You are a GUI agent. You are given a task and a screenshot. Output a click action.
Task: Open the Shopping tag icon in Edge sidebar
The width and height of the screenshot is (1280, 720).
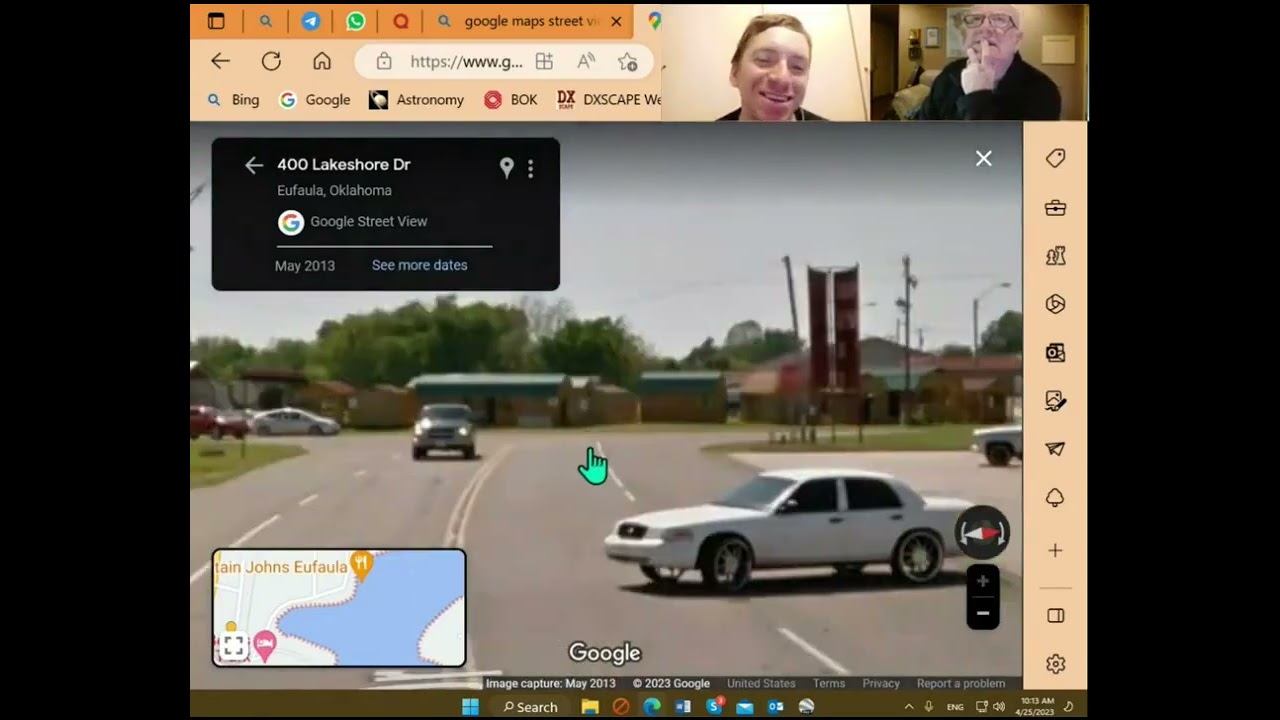(1055, 158)
